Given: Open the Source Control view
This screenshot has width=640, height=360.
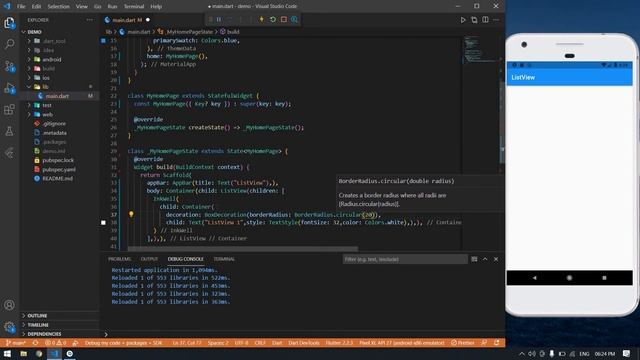Looking at the screenshot, I should (x=9, y=66).
